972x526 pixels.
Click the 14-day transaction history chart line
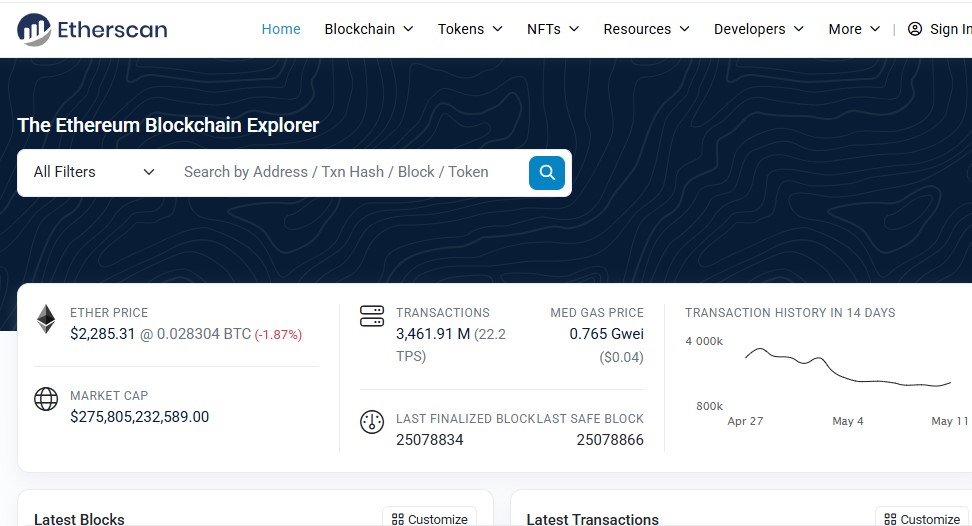click(x=847, y=369)
